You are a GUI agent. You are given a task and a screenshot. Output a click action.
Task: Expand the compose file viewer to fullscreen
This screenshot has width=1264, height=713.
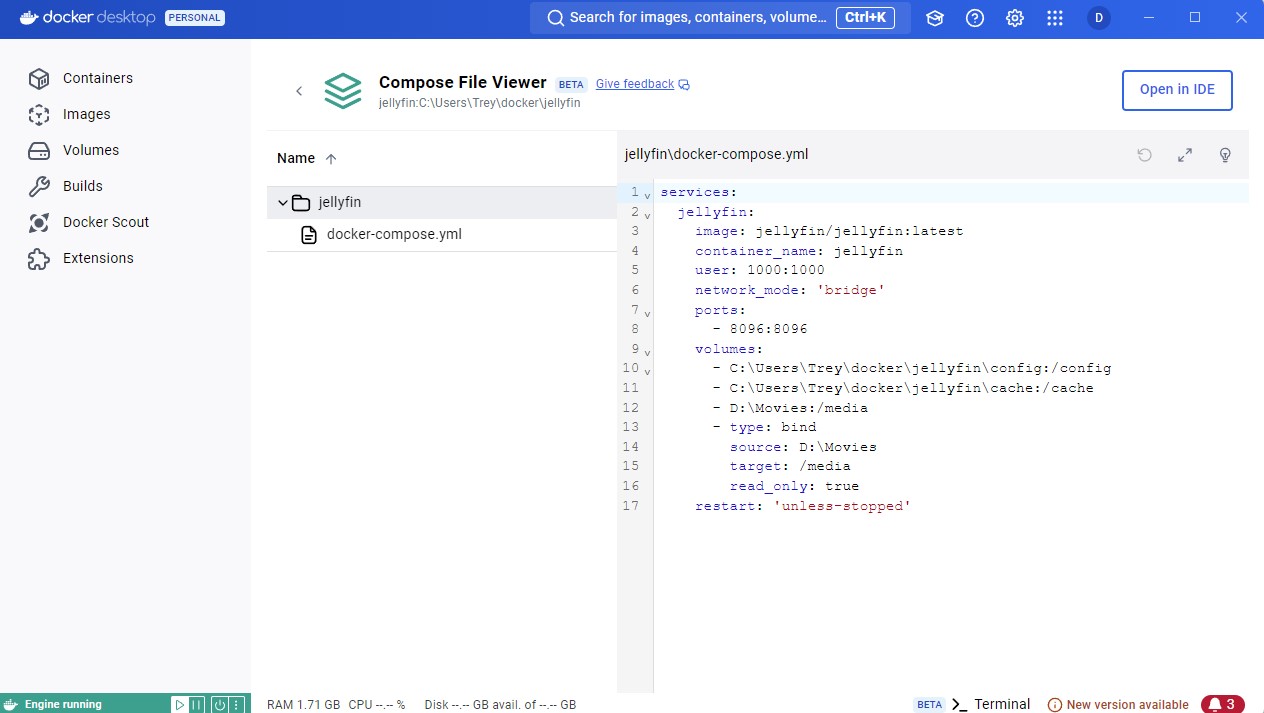coord(1185,155)
